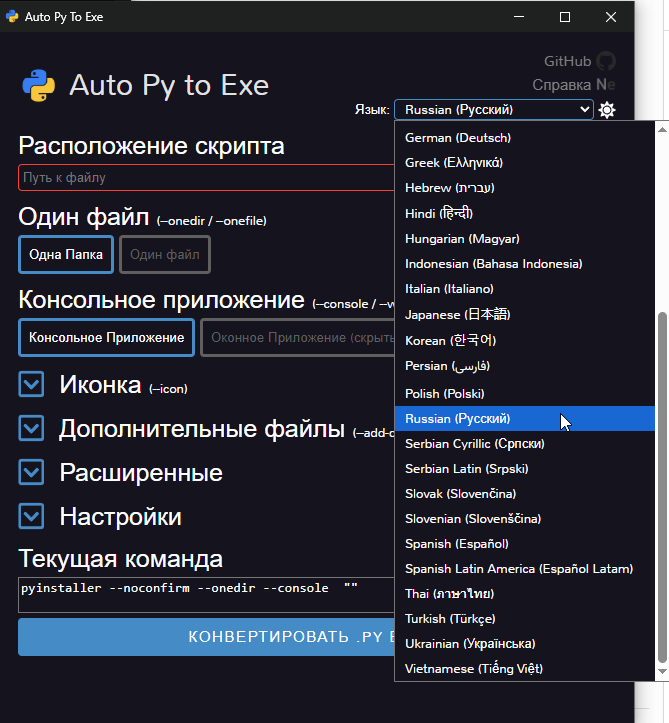Choose Консольное Приложение mode

click(107, 338)
